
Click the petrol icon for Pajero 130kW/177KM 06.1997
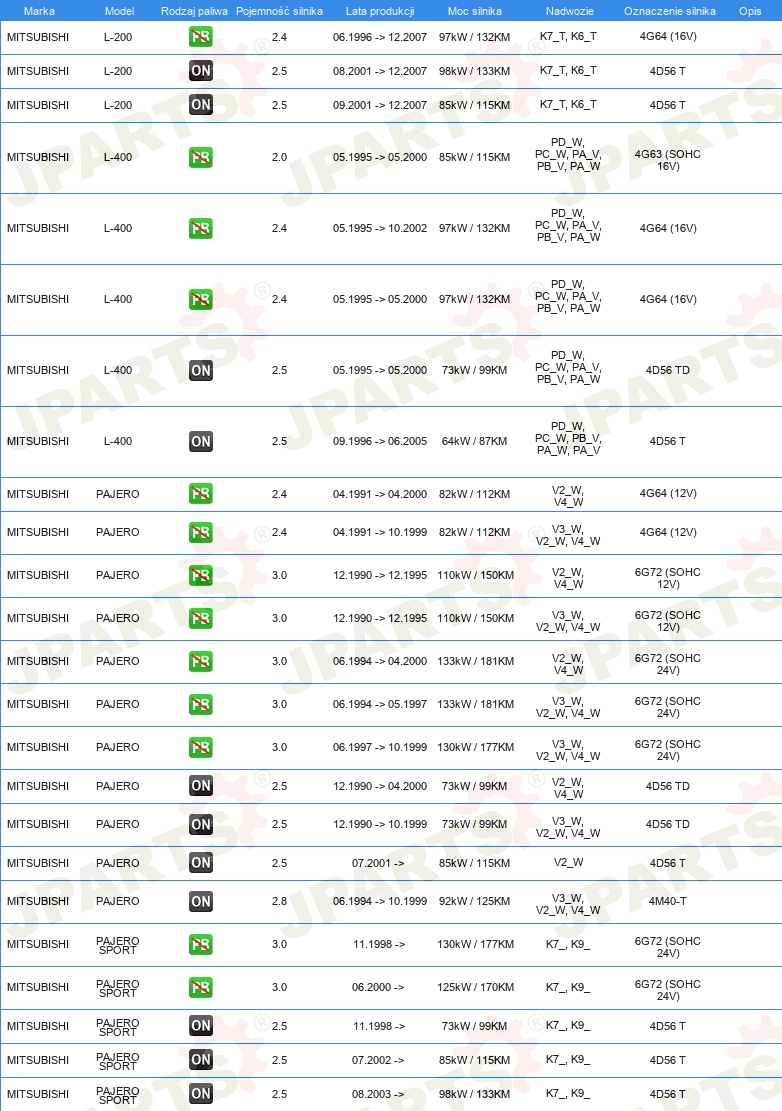click(200, 748)
